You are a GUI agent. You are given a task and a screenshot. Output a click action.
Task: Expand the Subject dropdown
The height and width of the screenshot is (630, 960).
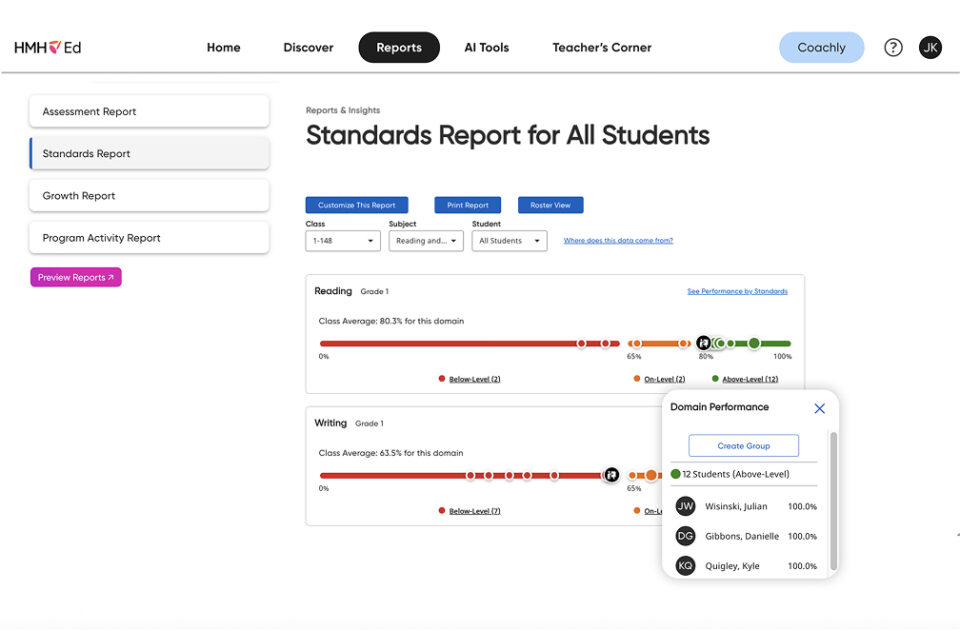426,241
